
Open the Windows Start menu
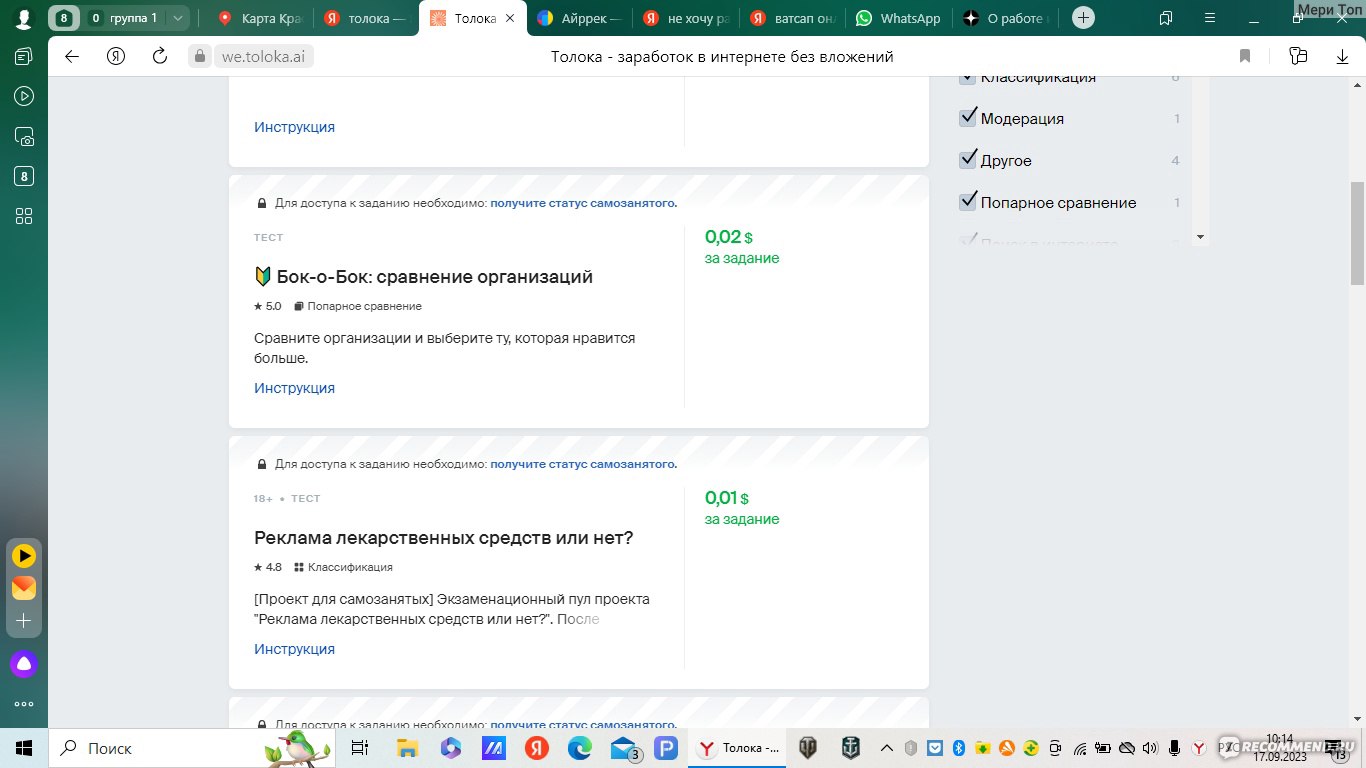tap(24, 748)
